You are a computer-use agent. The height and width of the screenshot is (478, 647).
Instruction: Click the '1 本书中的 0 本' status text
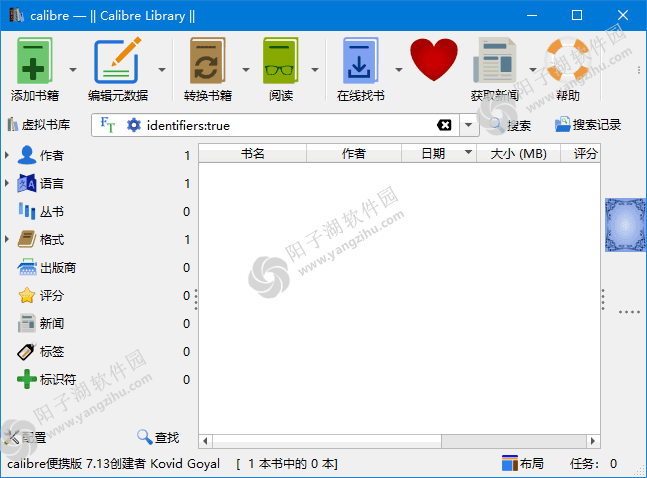tap(287, 464)
